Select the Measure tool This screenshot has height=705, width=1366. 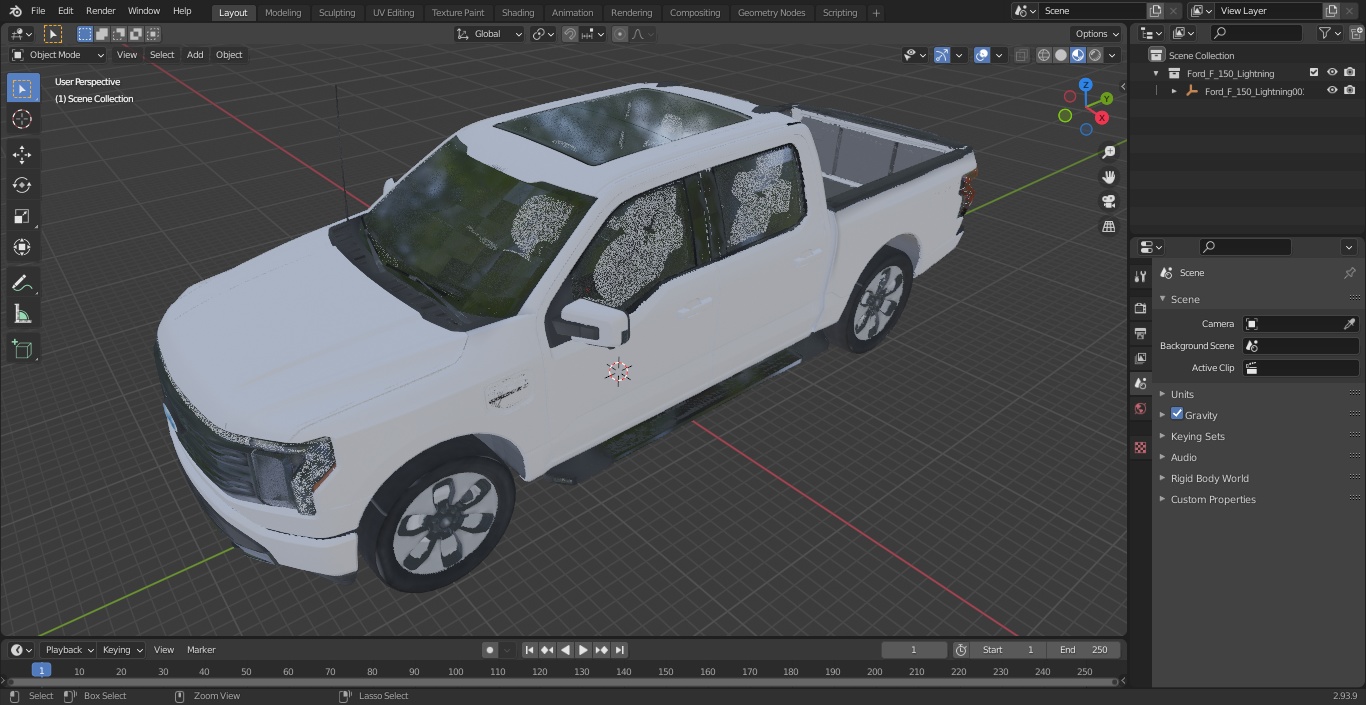[22, 315]
